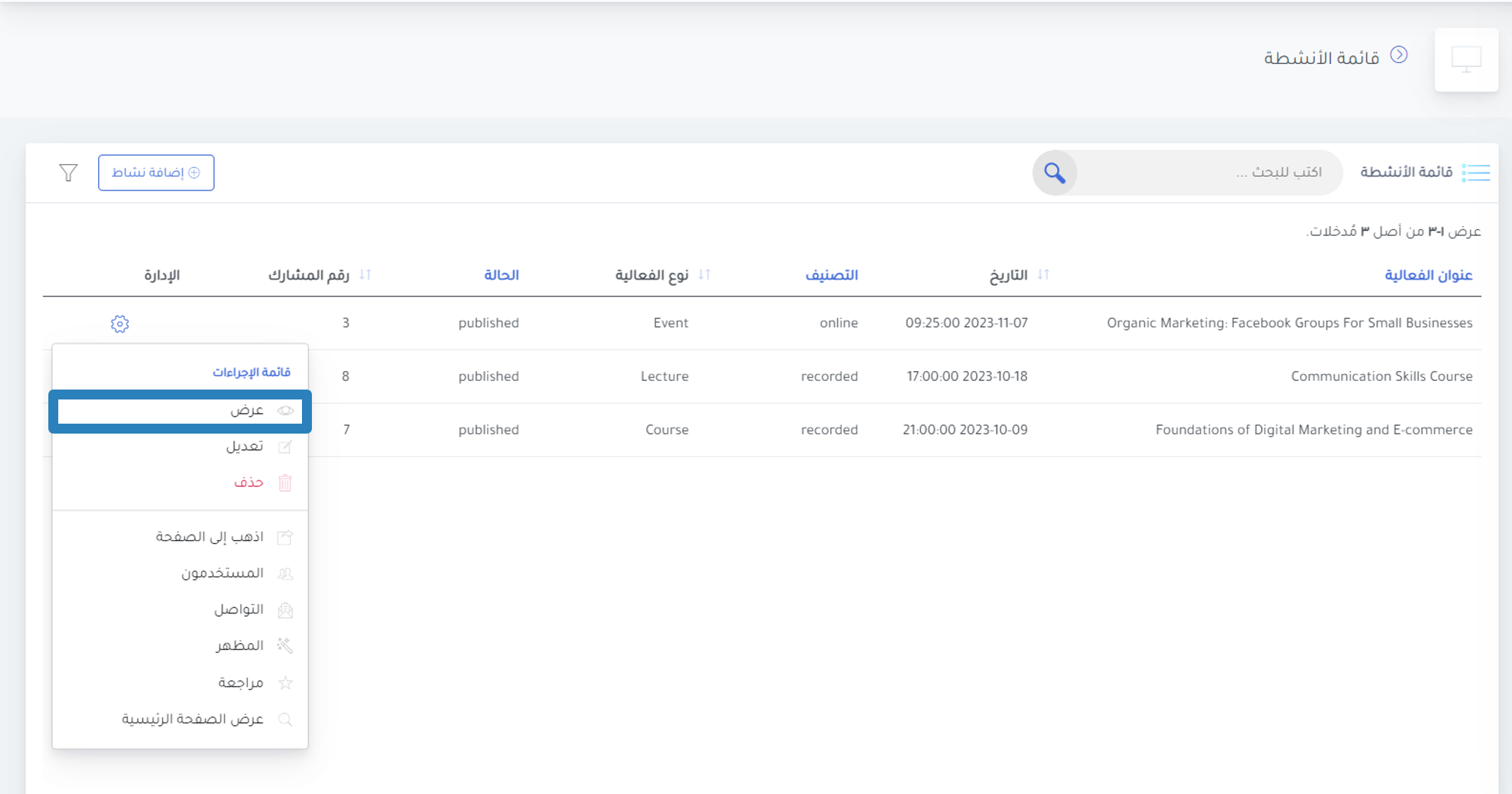Click the red trash icon of حذف
Image resolution: width=1512 pixels, height=794 pixels.
[285, 483]
